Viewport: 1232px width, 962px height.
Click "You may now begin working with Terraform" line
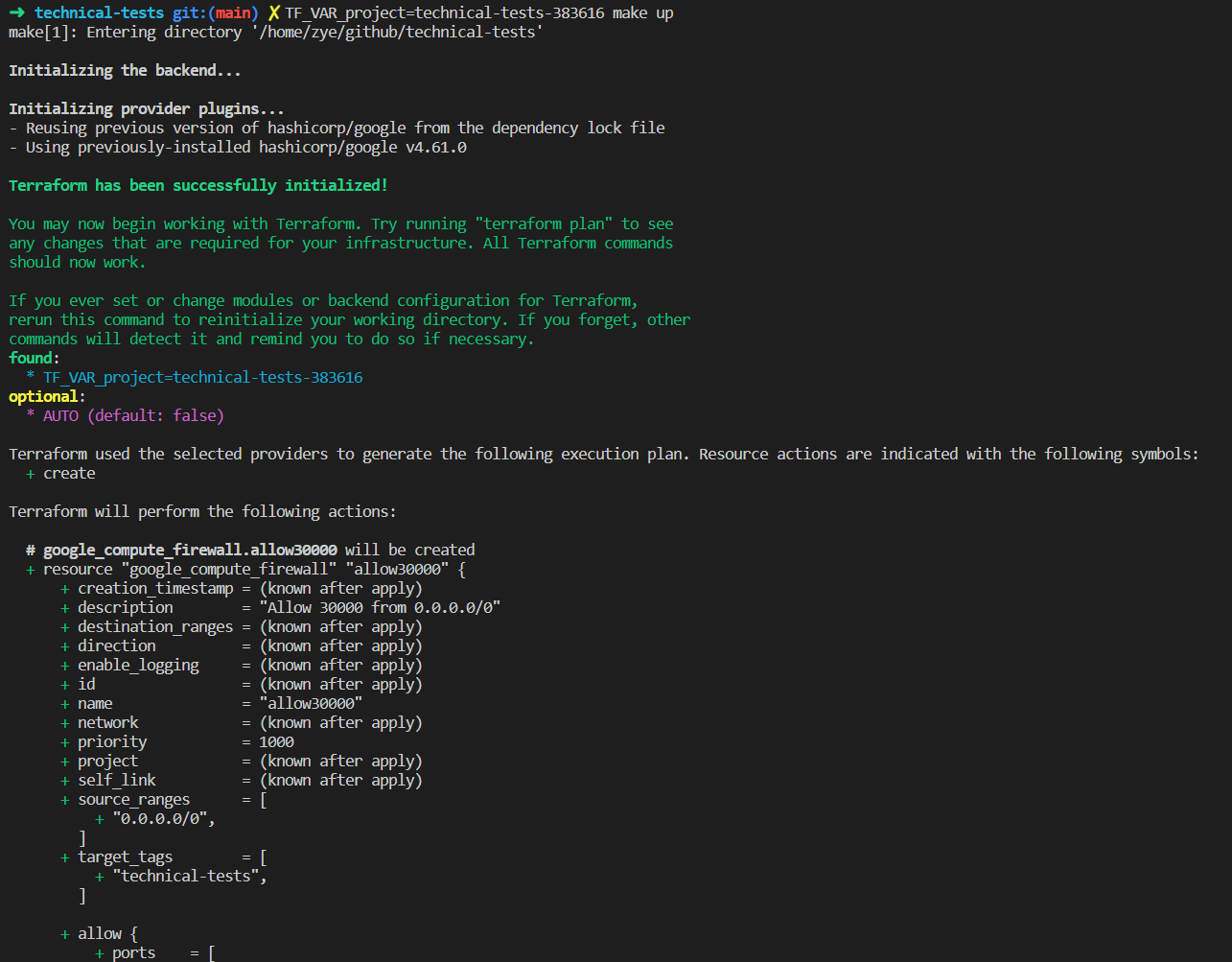tap(341, 223)
